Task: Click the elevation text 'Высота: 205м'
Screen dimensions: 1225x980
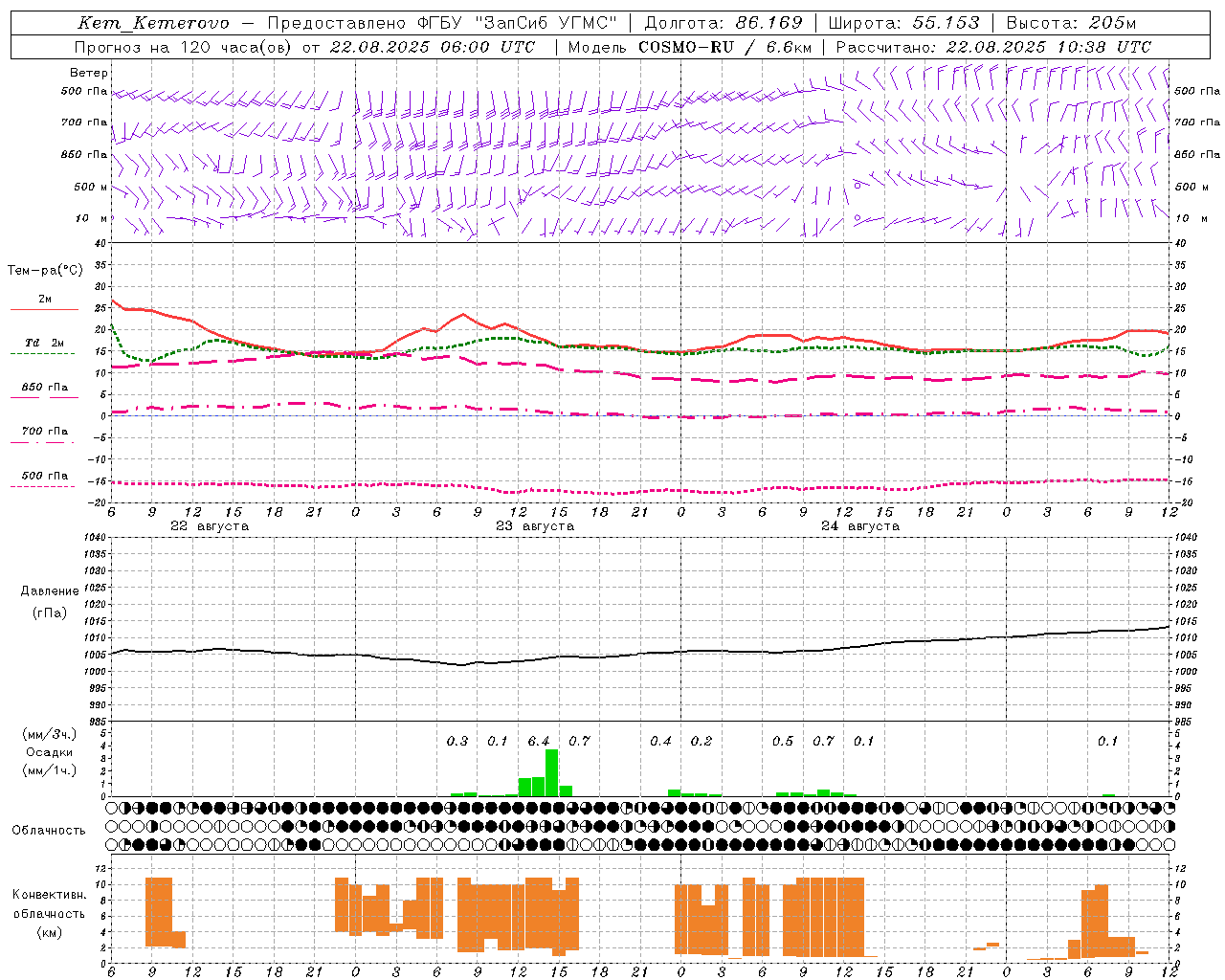Action: [x=1071, y=23]
